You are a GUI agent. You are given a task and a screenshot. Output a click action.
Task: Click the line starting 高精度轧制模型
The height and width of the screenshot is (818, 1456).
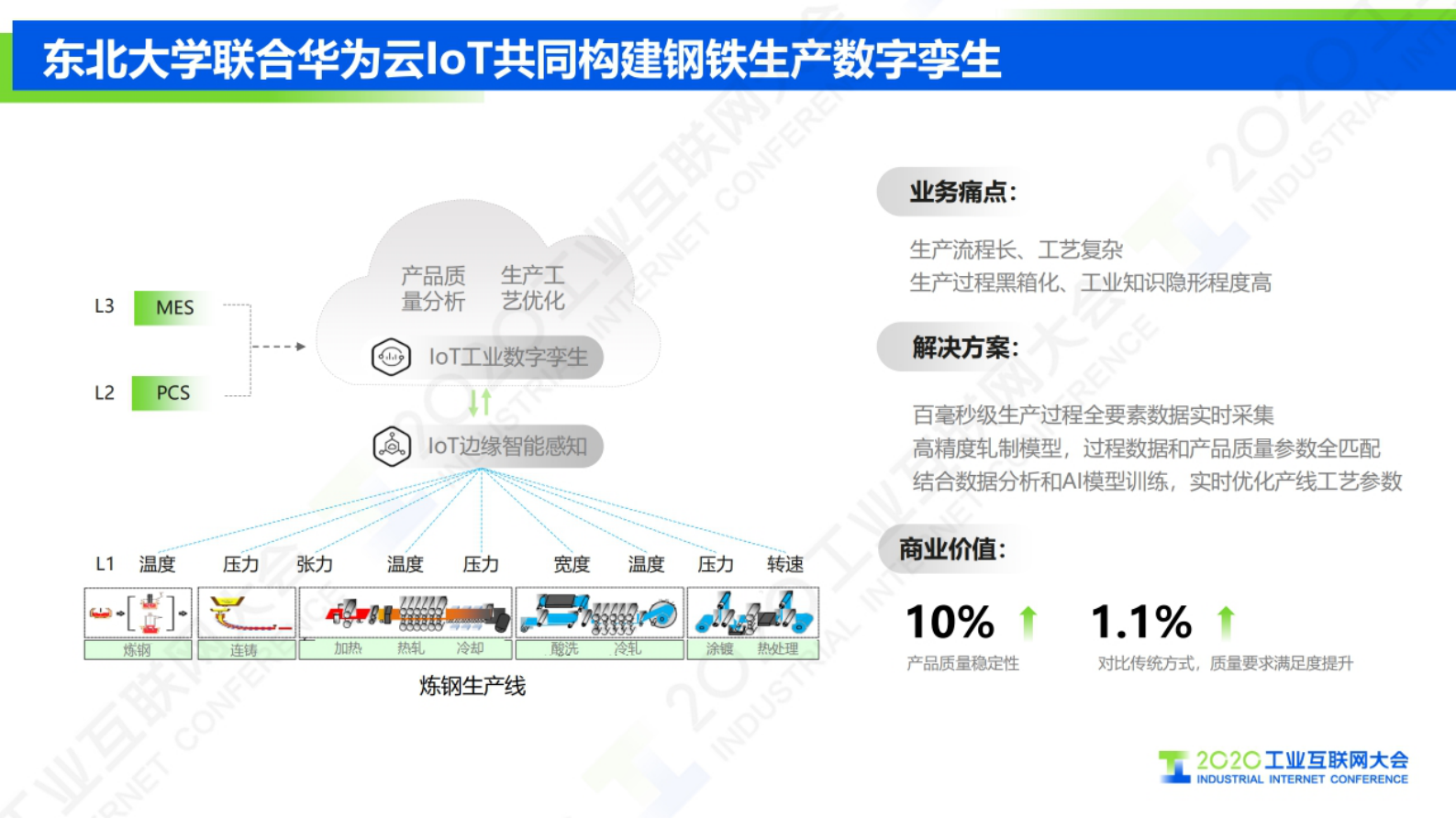[1146, 448]
